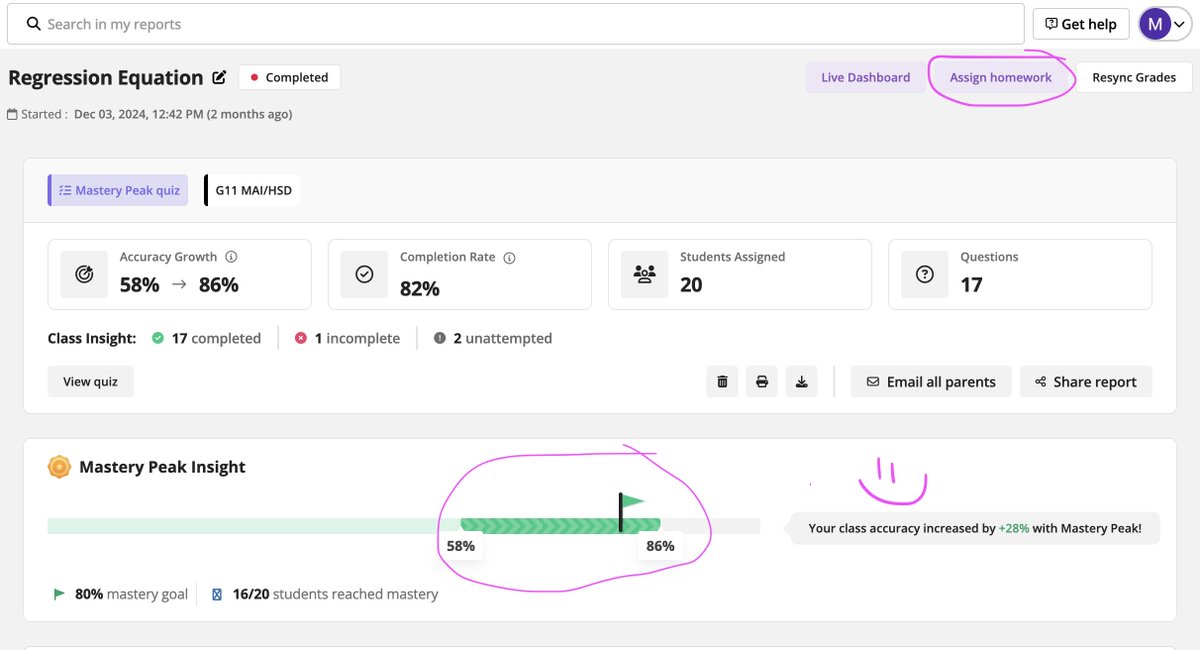Click the Completion Rate value 82%
Image resolution: width=1200 pixels, height=650 pixels.
click(420, 289)
